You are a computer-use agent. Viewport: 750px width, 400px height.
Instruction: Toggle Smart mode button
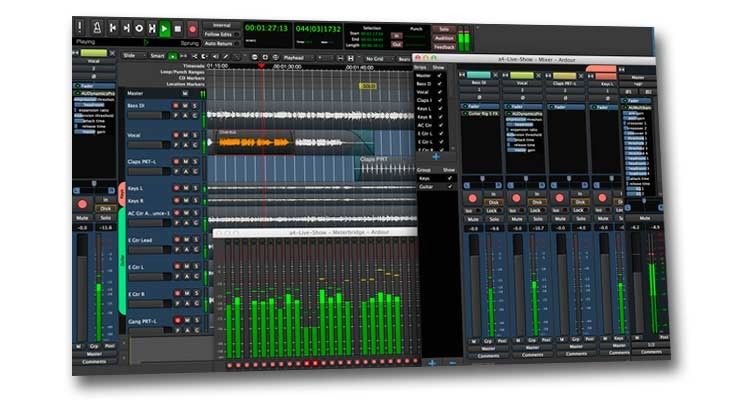pyautogui.click(x=157, y=56)
